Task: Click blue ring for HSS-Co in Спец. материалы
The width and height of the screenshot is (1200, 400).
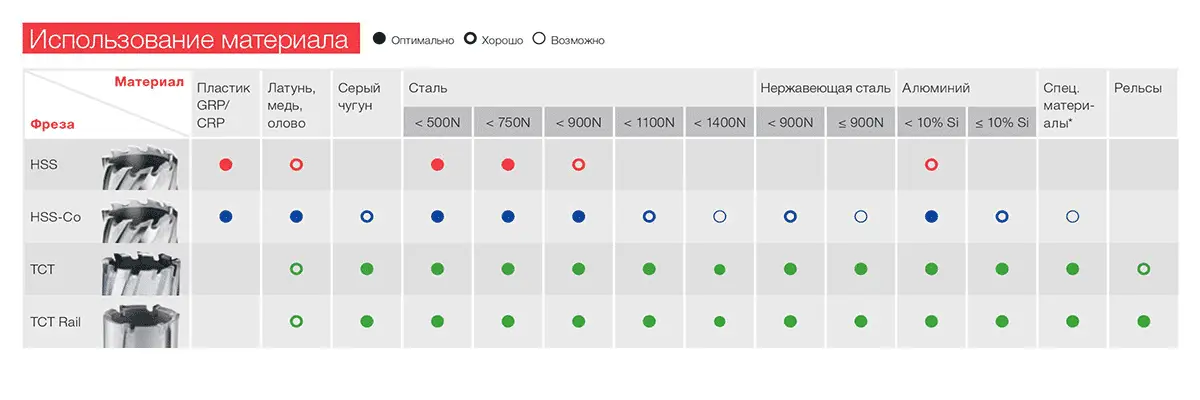Action: coord(1072,216)
